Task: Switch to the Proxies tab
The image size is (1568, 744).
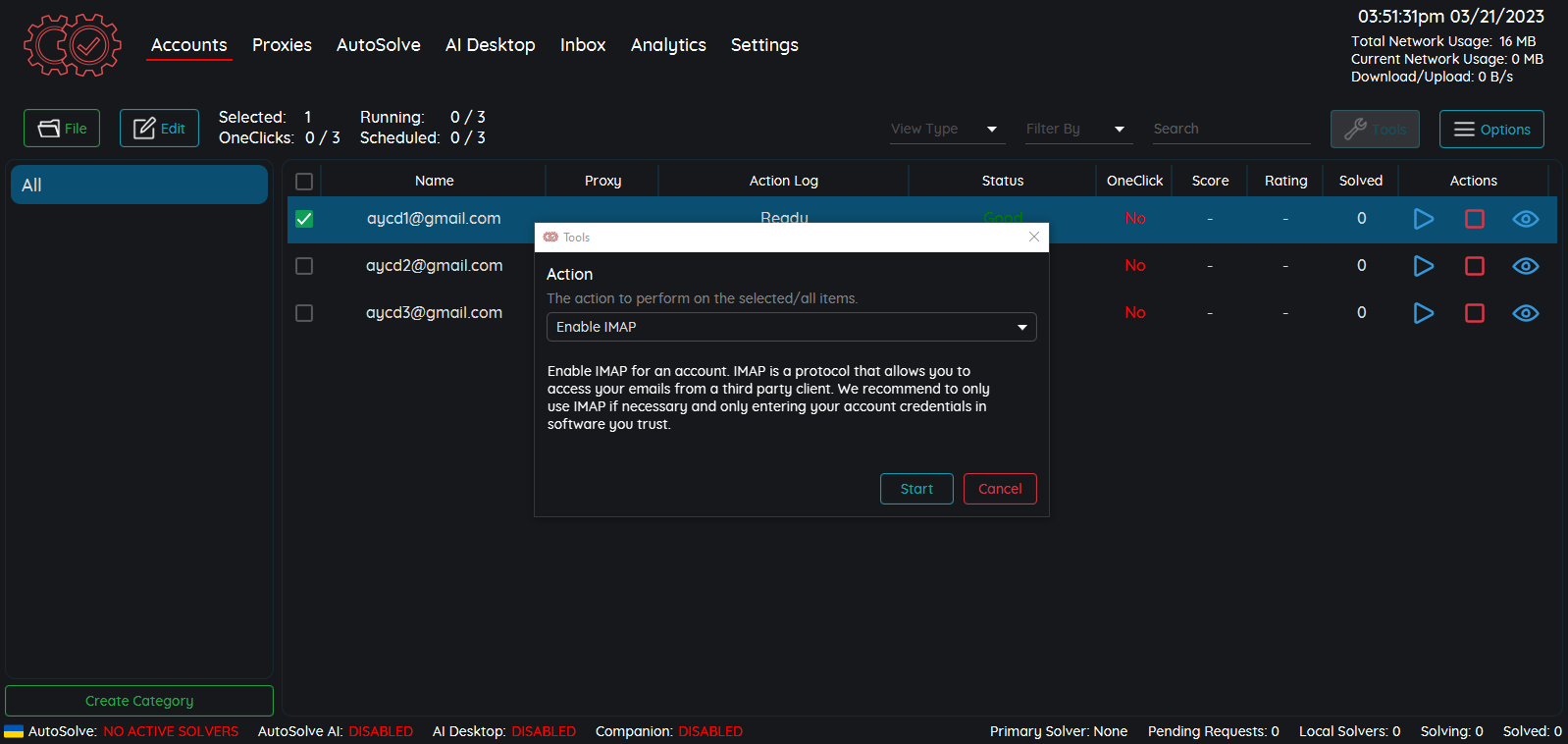Action: coord(282,45)
